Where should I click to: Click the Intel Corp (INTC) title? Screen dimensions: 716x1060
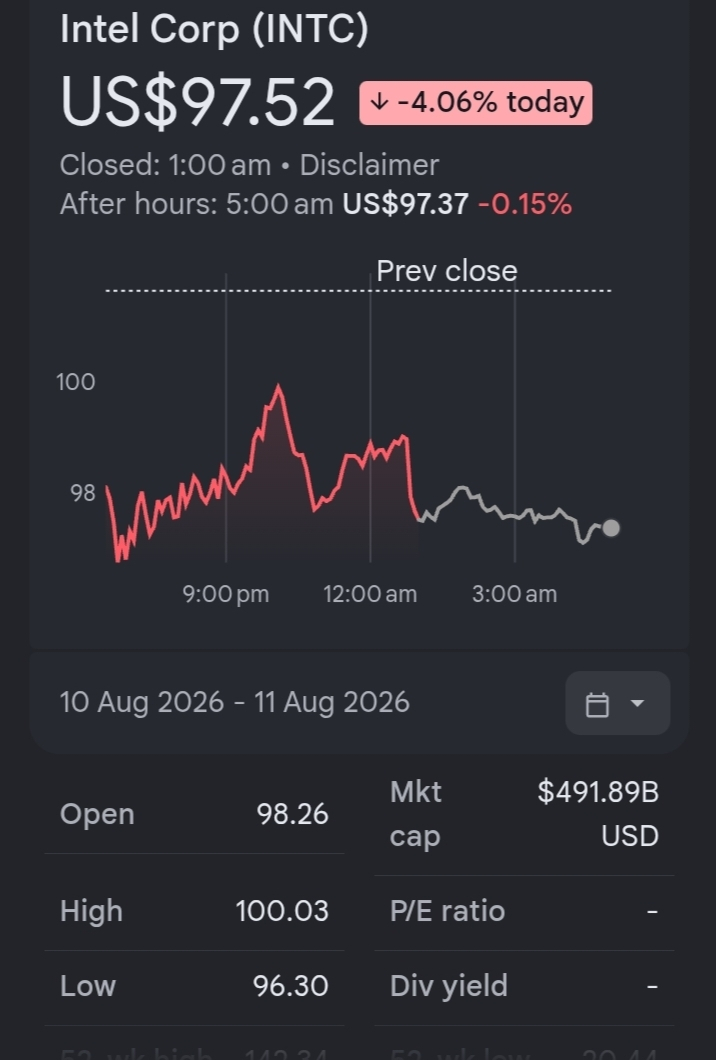[214, 29]
